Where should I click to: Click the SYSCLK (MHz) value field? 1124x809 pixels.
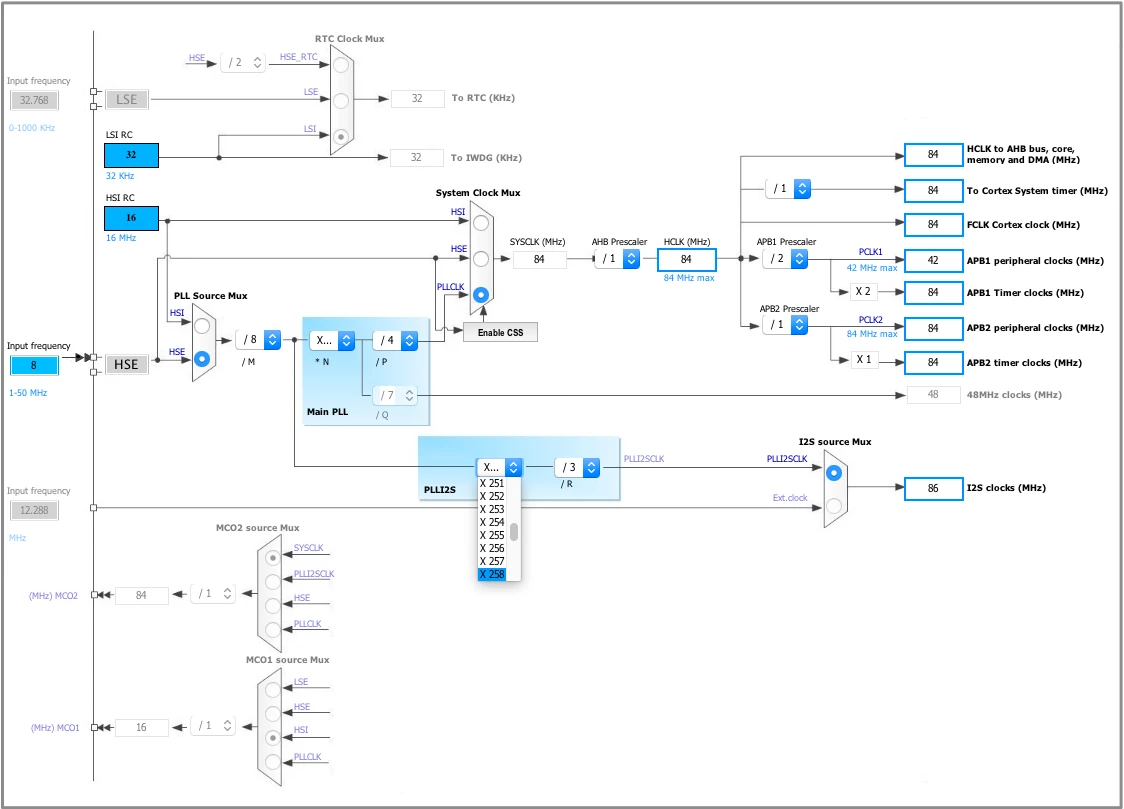(x=539, y=259)
